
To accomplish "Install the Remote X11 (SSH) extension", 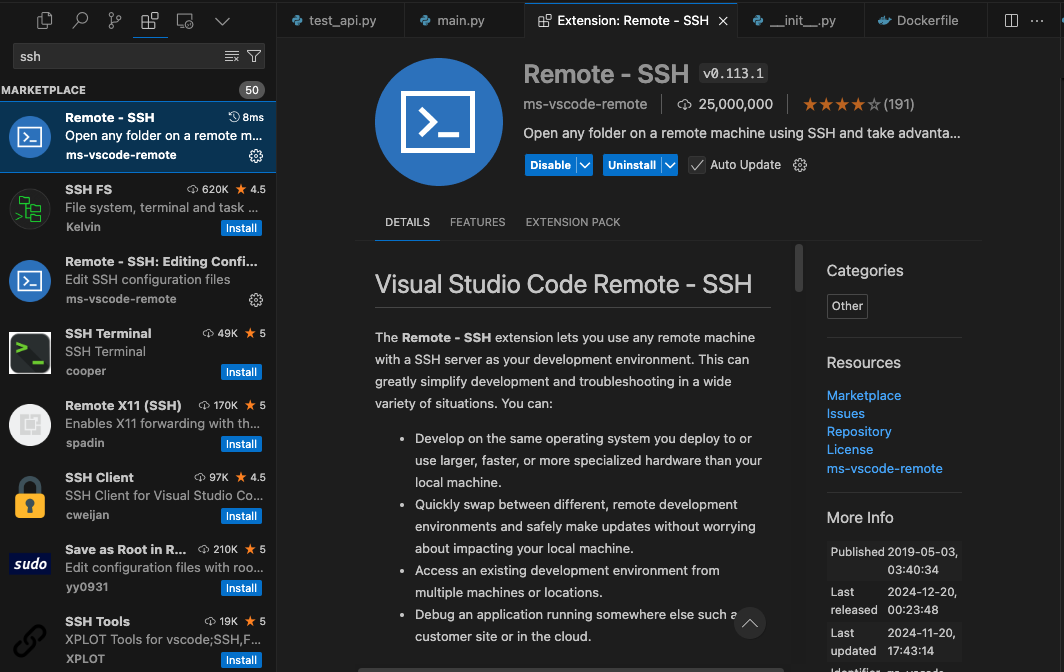I will point(242,444).
